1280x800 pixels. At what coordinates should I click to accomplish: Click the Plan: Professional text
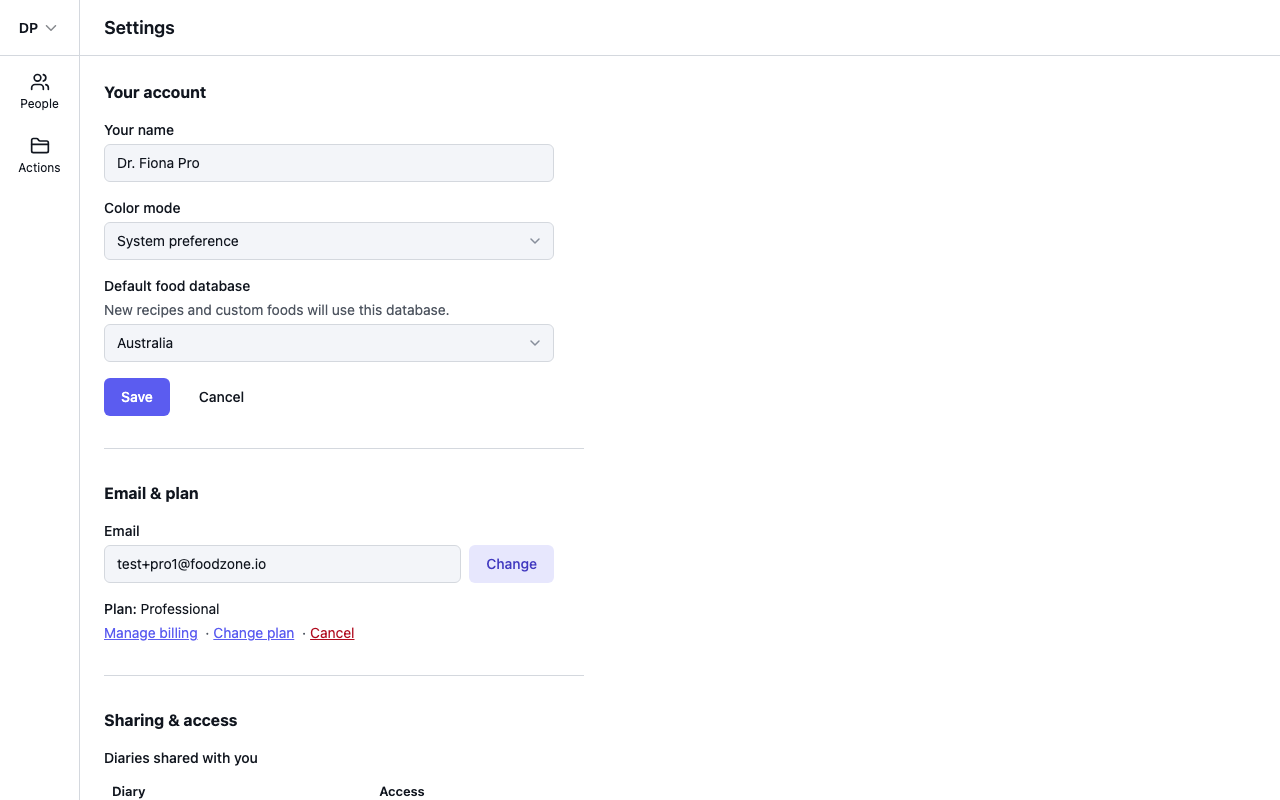coord(162,609)
